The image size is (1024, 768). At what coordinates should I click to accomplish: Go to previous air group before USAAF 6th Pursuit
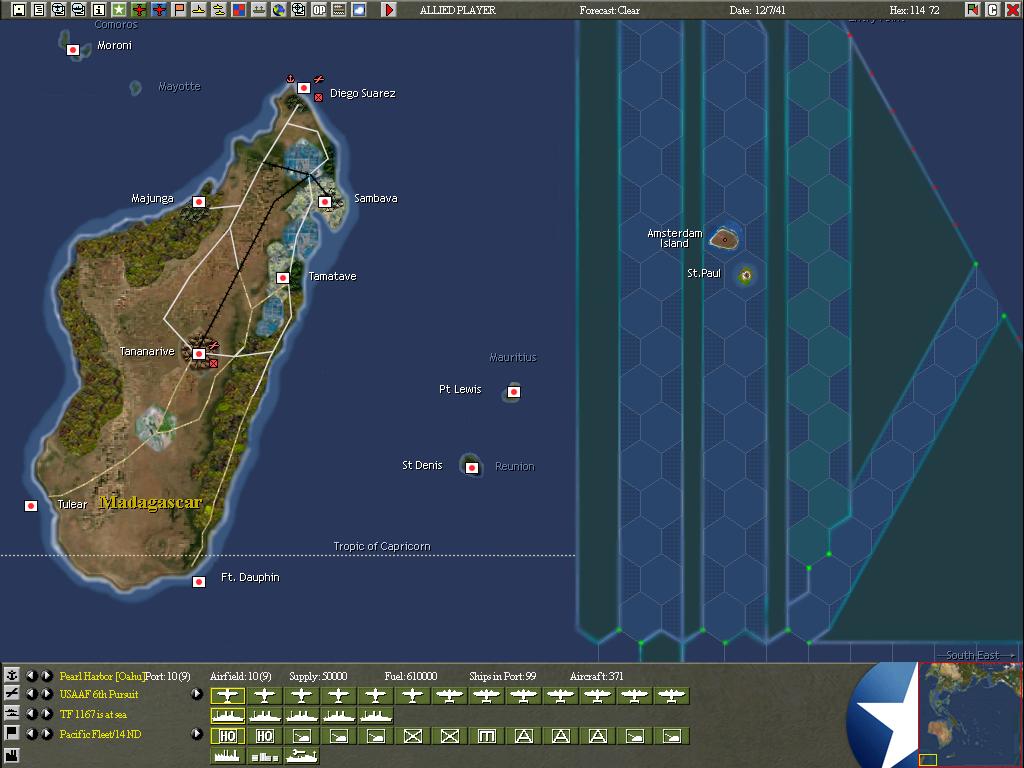(31, 694)
